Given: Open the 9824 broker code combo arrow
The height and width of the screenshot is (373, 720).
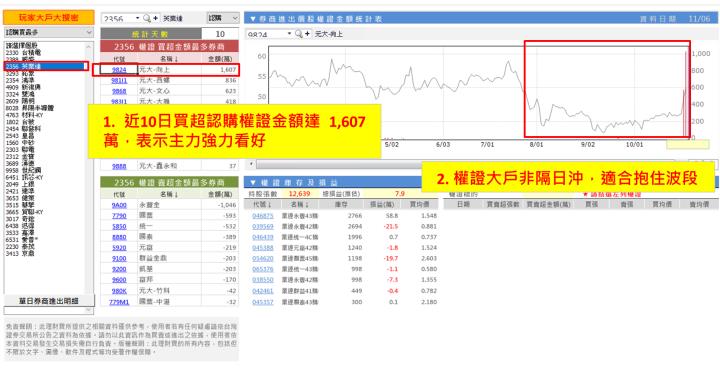Looking at the screenshot, I should (x=289, y=34).
